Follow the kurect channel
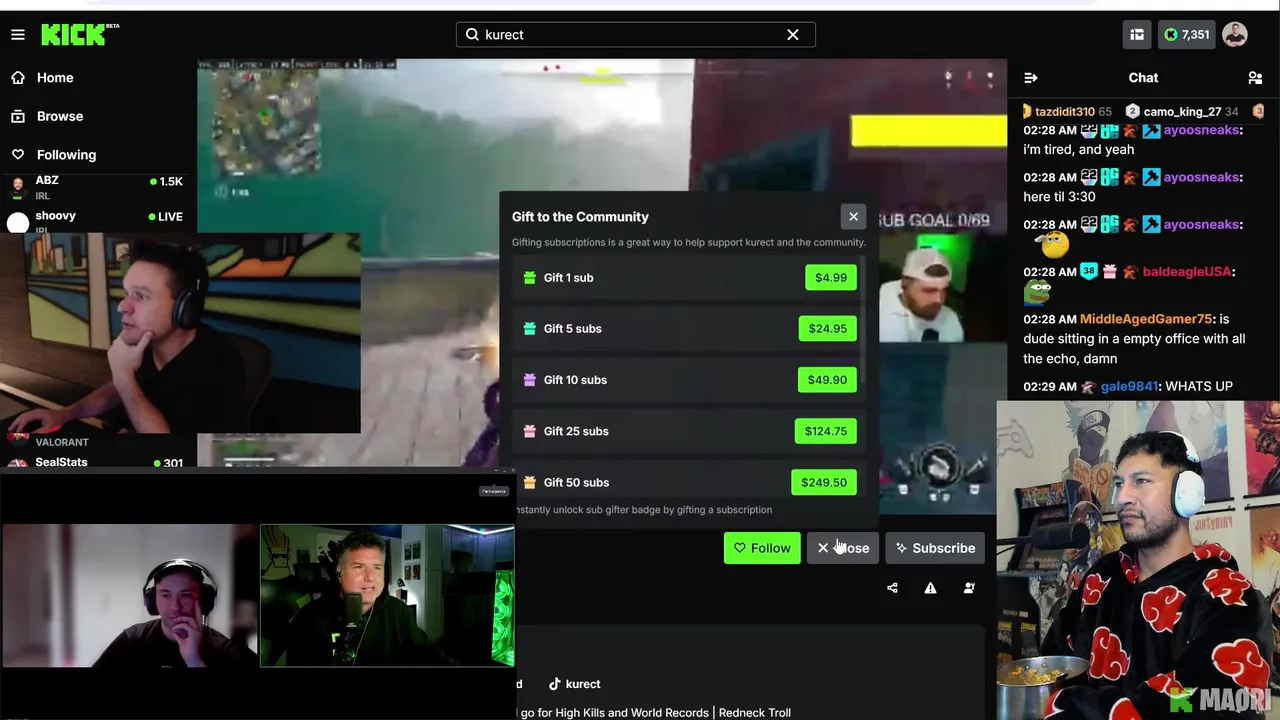This screenshot has width=1280, height=720. click(762, 548)
